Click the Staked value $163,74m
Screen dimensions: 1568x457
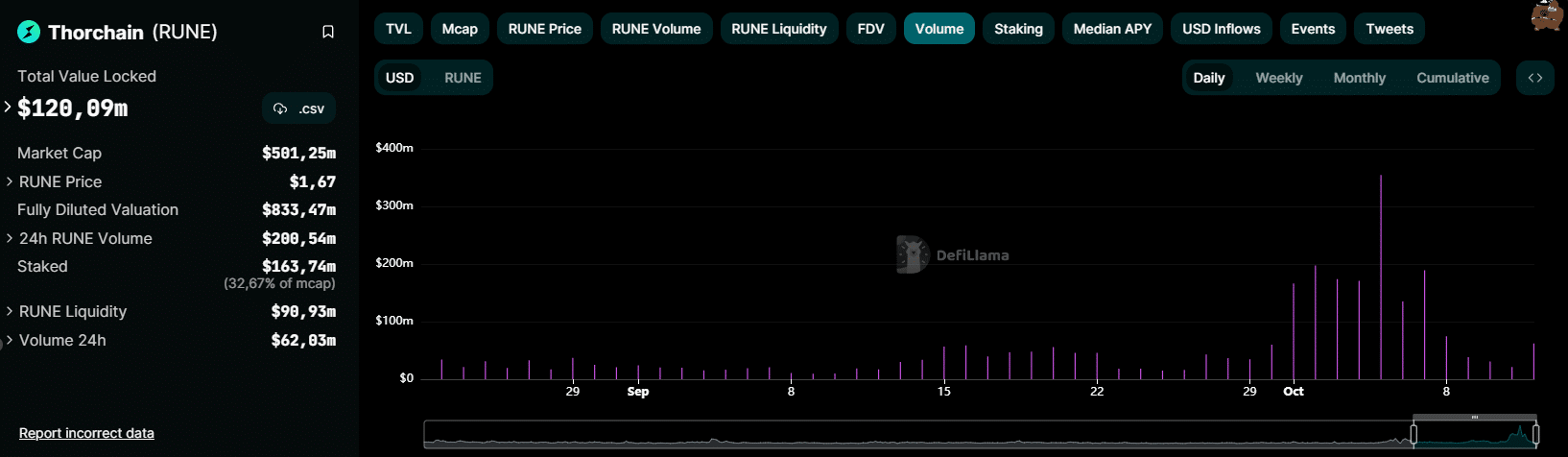[x=298, y=266]
